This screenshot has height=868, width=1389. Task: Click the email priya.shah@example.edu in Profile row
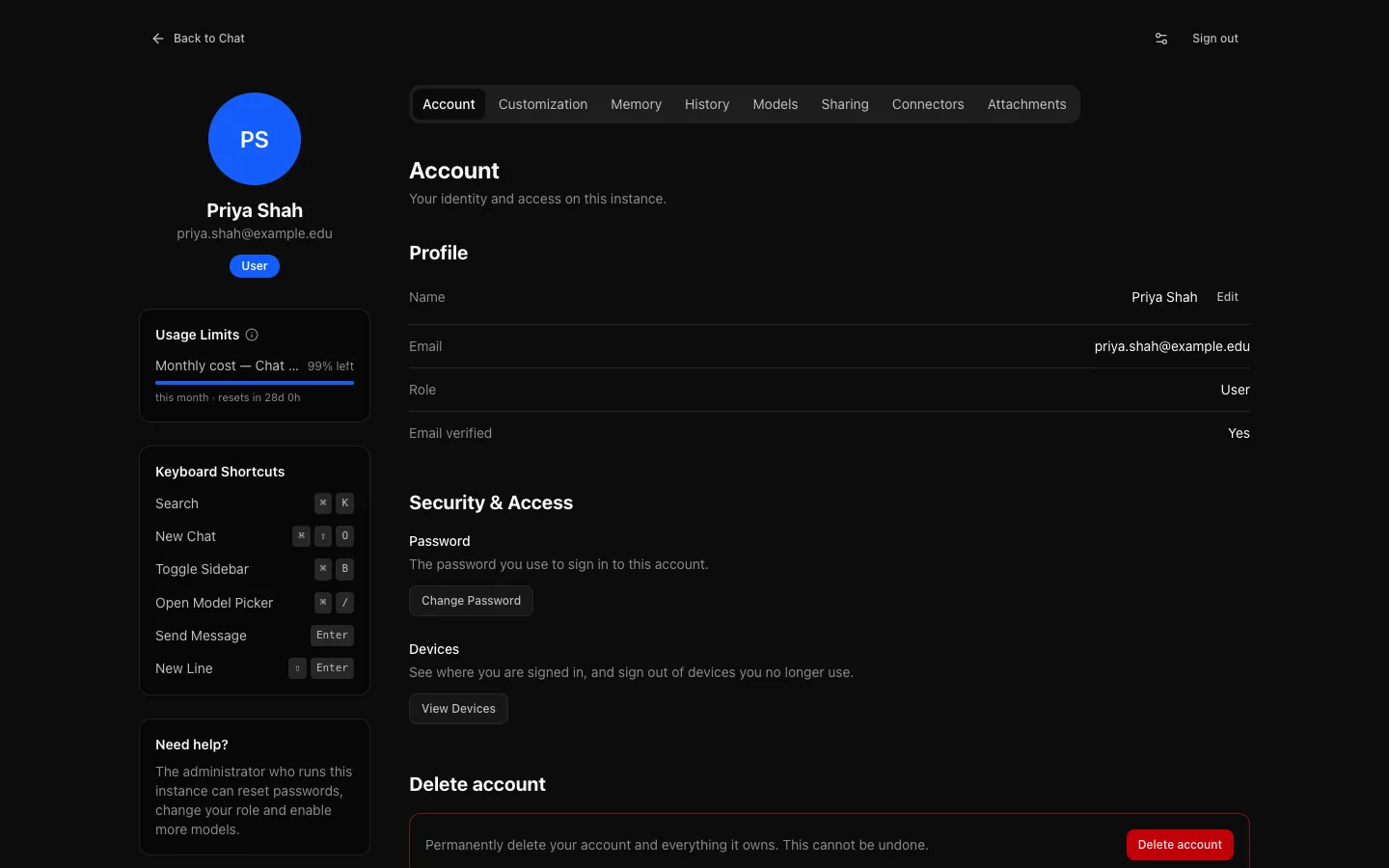point(1172,346)
